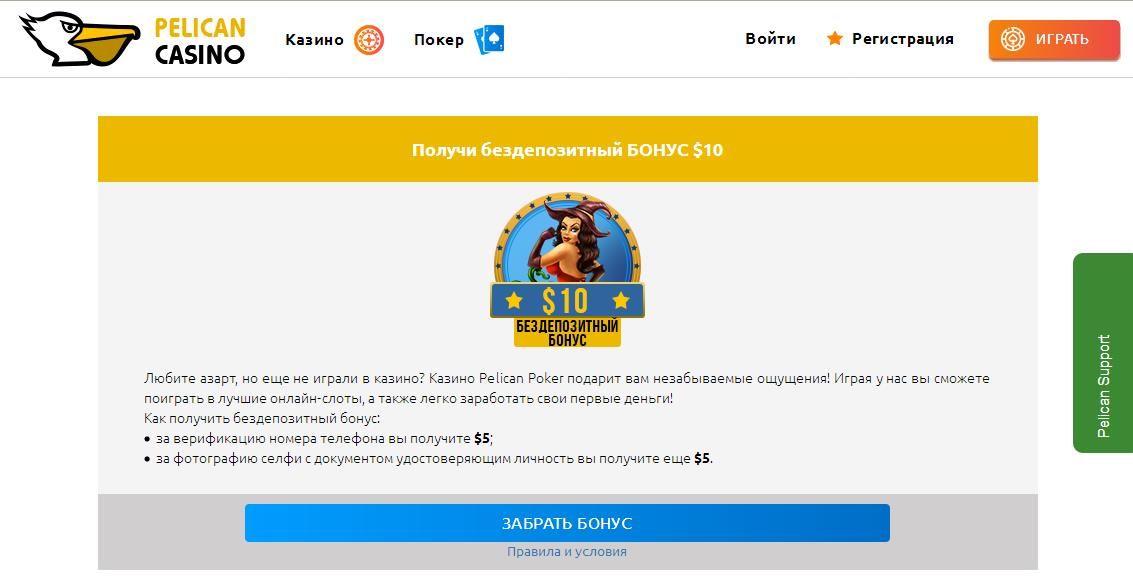Image resolution: width=1133 pixels, height=579 pixels.
Task: Click the chip icon inside ИГРАТЬ button
Action: click(x=1013, y=39)
